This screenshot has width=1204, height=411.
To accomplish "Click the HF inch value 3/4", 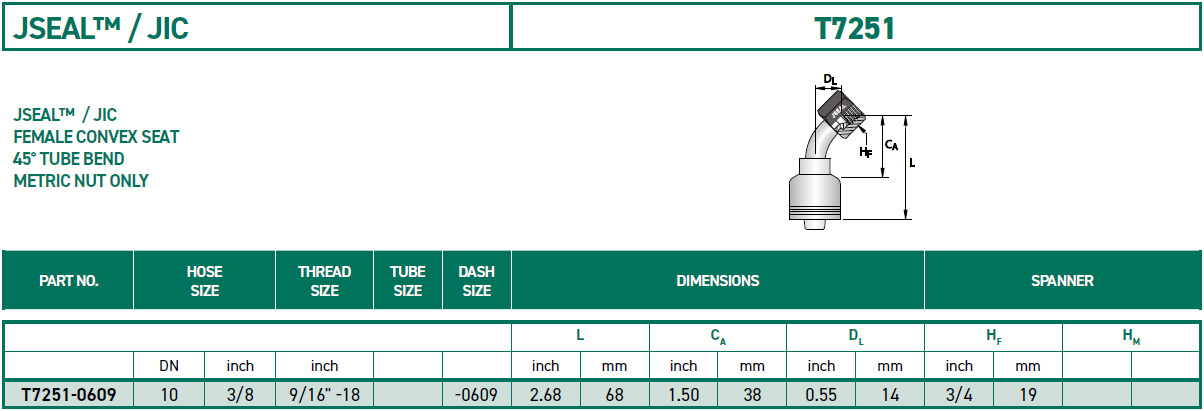I will [x=959, y=394].
